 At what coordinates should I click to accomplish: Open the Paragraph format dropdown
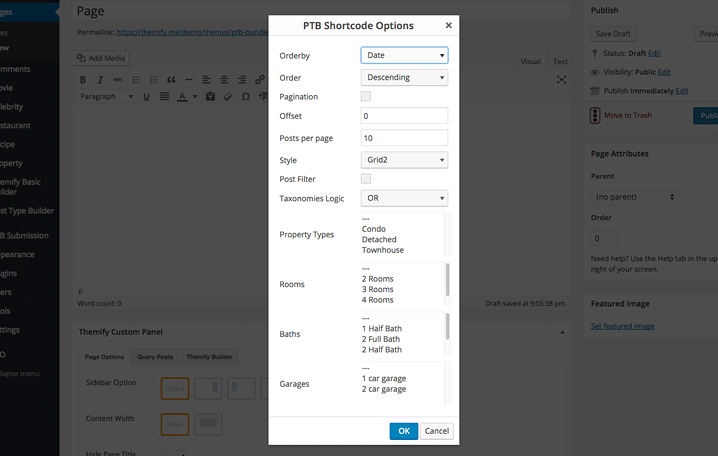tap(106, 97)
